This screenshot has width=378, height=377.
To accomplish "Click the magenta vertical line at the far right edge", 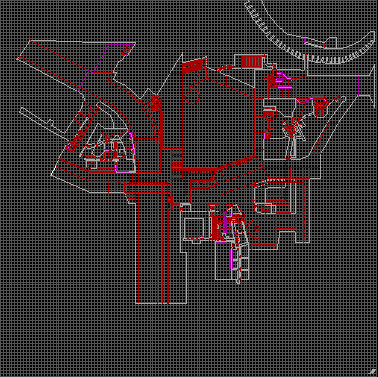I will 359,86.
